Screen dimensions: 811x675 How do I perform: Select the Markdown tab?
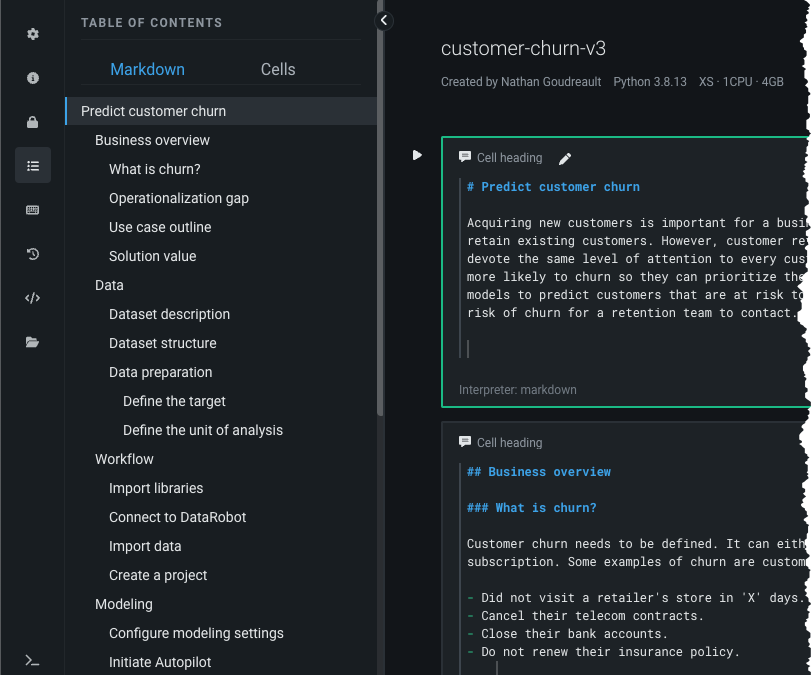pyautogui.click(x=147, y=69)
